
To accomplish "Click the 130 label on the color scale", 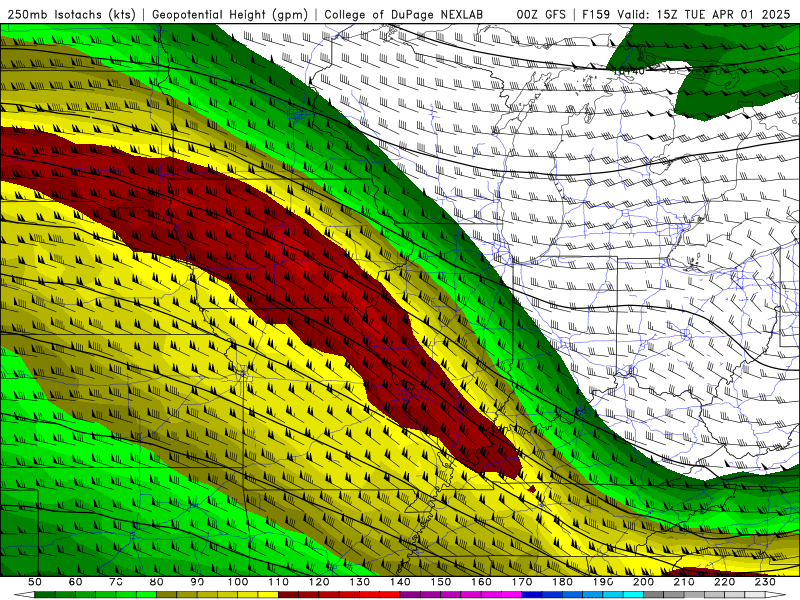I will pyautogui.click(x=360, y=582).
